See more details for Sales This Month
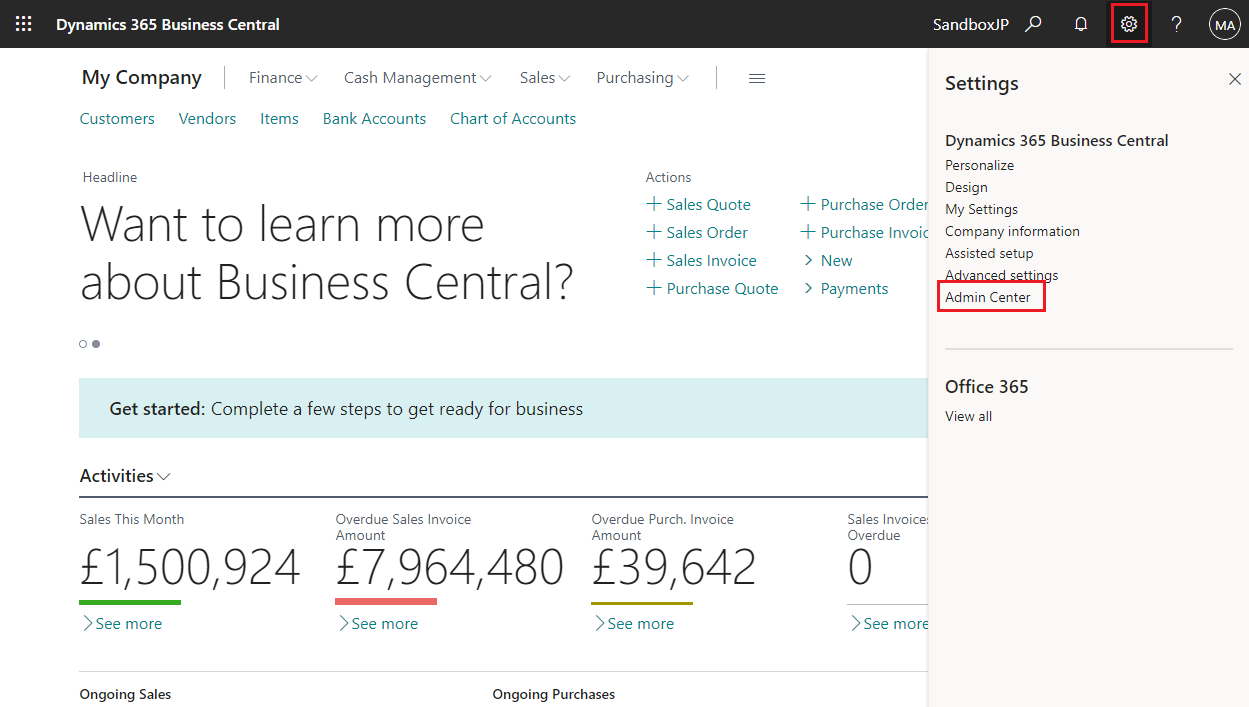The width and height of the screenshot is (1249, 707). [124, 623]
